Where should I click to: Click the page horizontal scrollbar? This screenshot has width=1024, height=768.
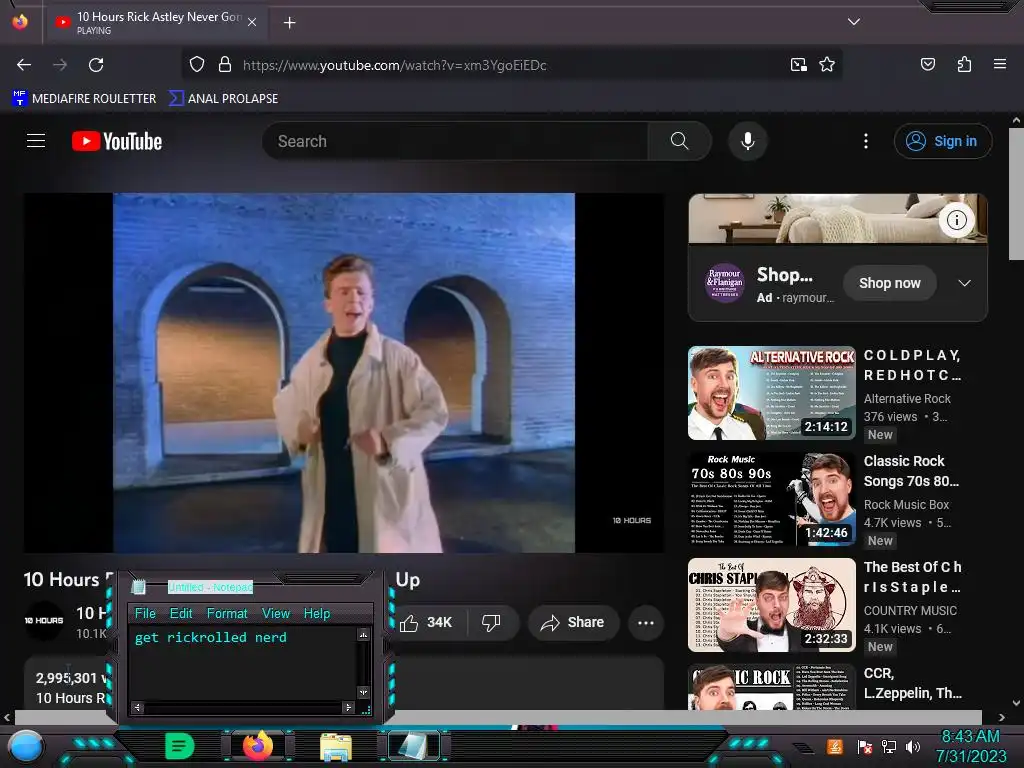[498, 717]
